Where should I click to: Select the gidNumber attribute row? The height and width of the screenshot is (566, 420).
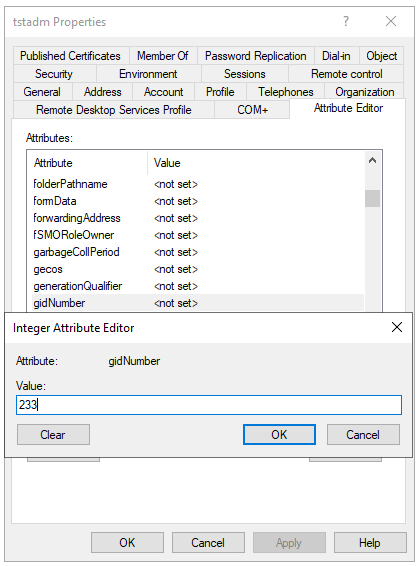(x=198, y=303)
